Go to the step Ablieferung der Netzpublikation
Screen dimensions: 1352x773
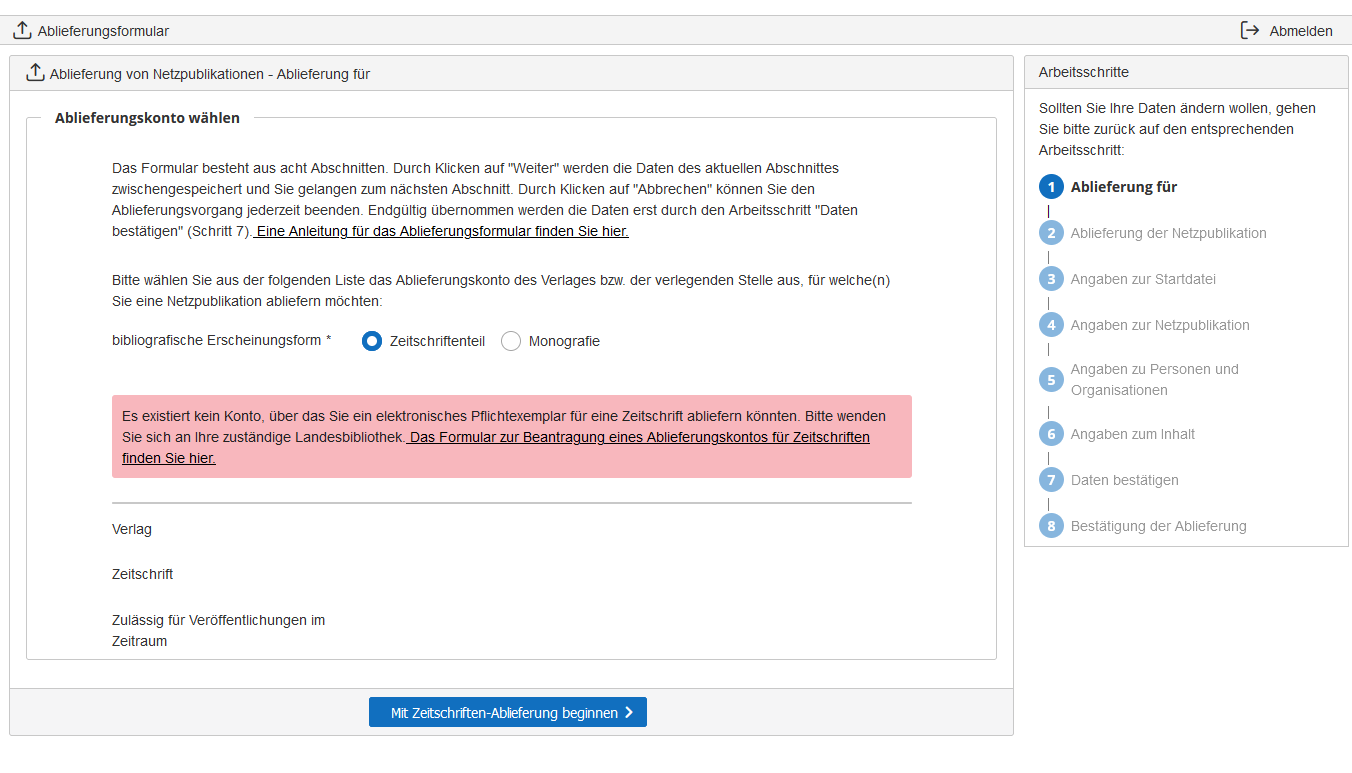pyautogui.click(x=1169, y=233)
